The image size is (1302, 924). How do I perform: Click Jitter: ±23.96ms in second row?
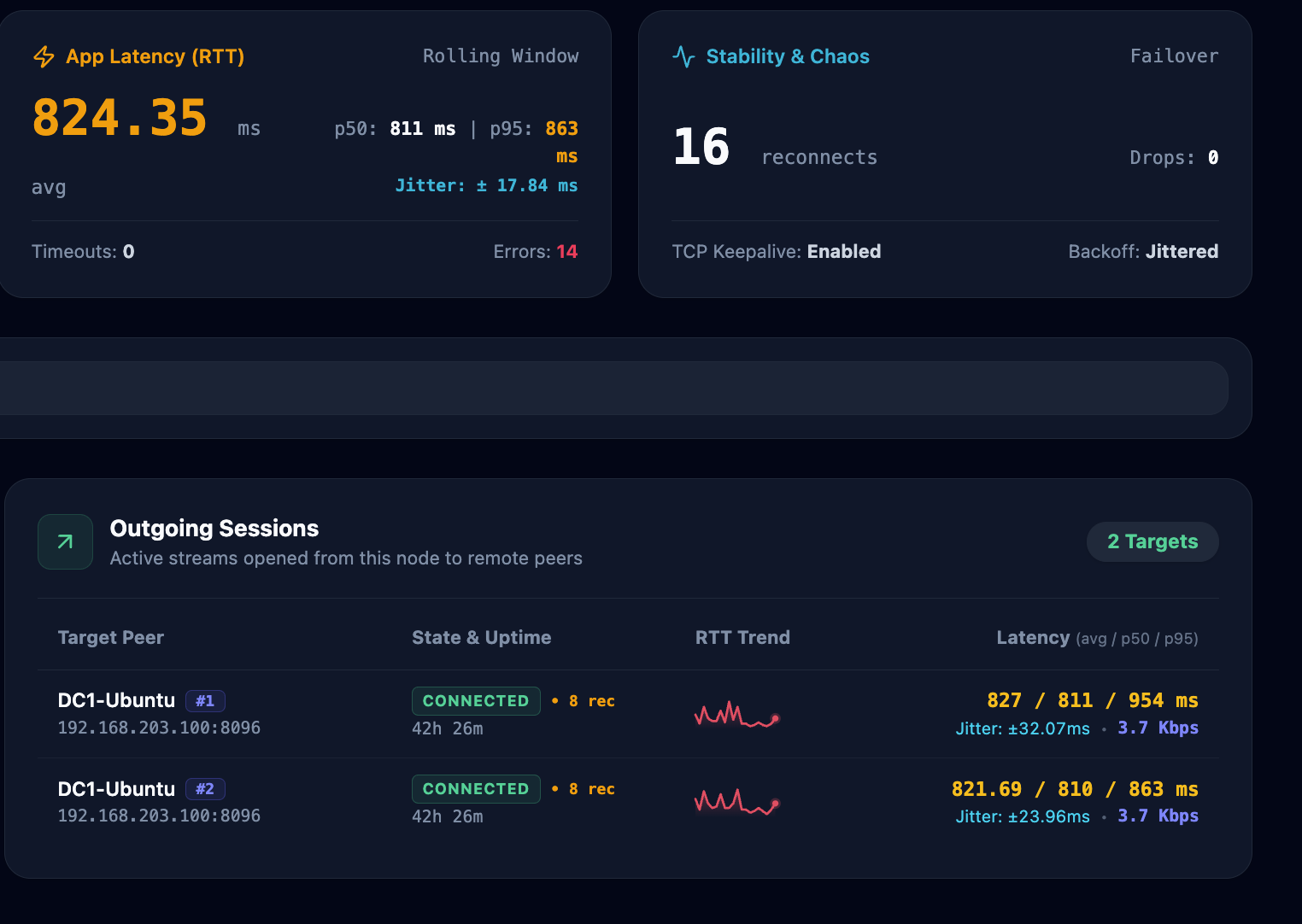(x=1023, y=816)
